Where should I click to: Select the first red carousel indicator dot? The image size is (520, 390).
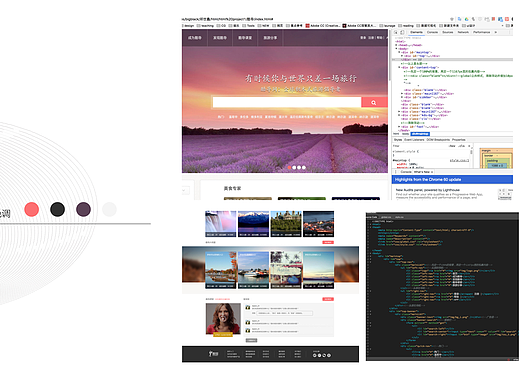point(289,168)
